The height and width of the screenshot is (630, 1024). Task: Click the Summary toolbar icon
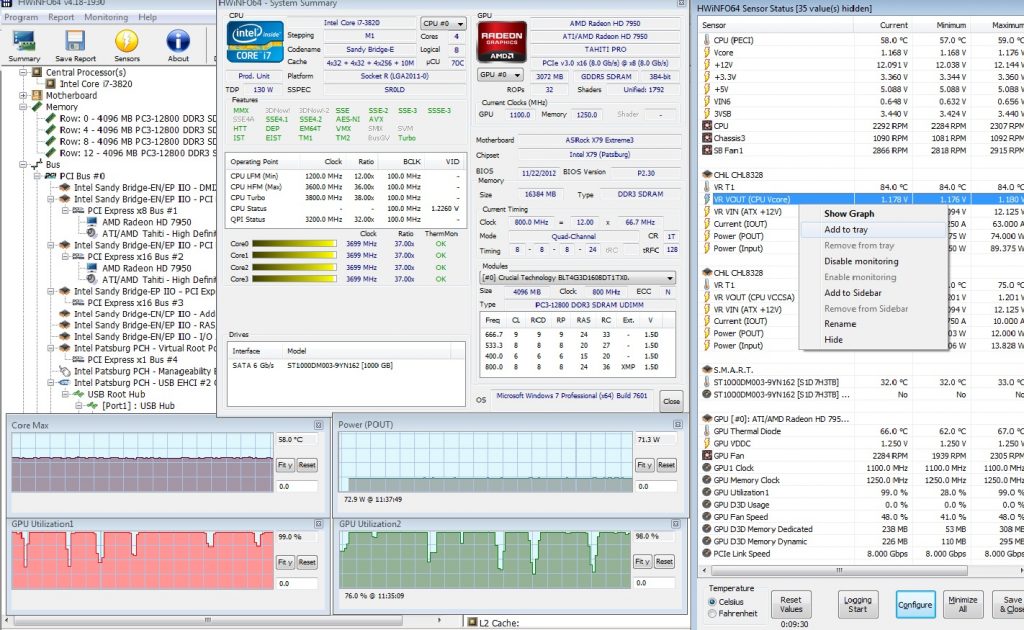point(24,41)
